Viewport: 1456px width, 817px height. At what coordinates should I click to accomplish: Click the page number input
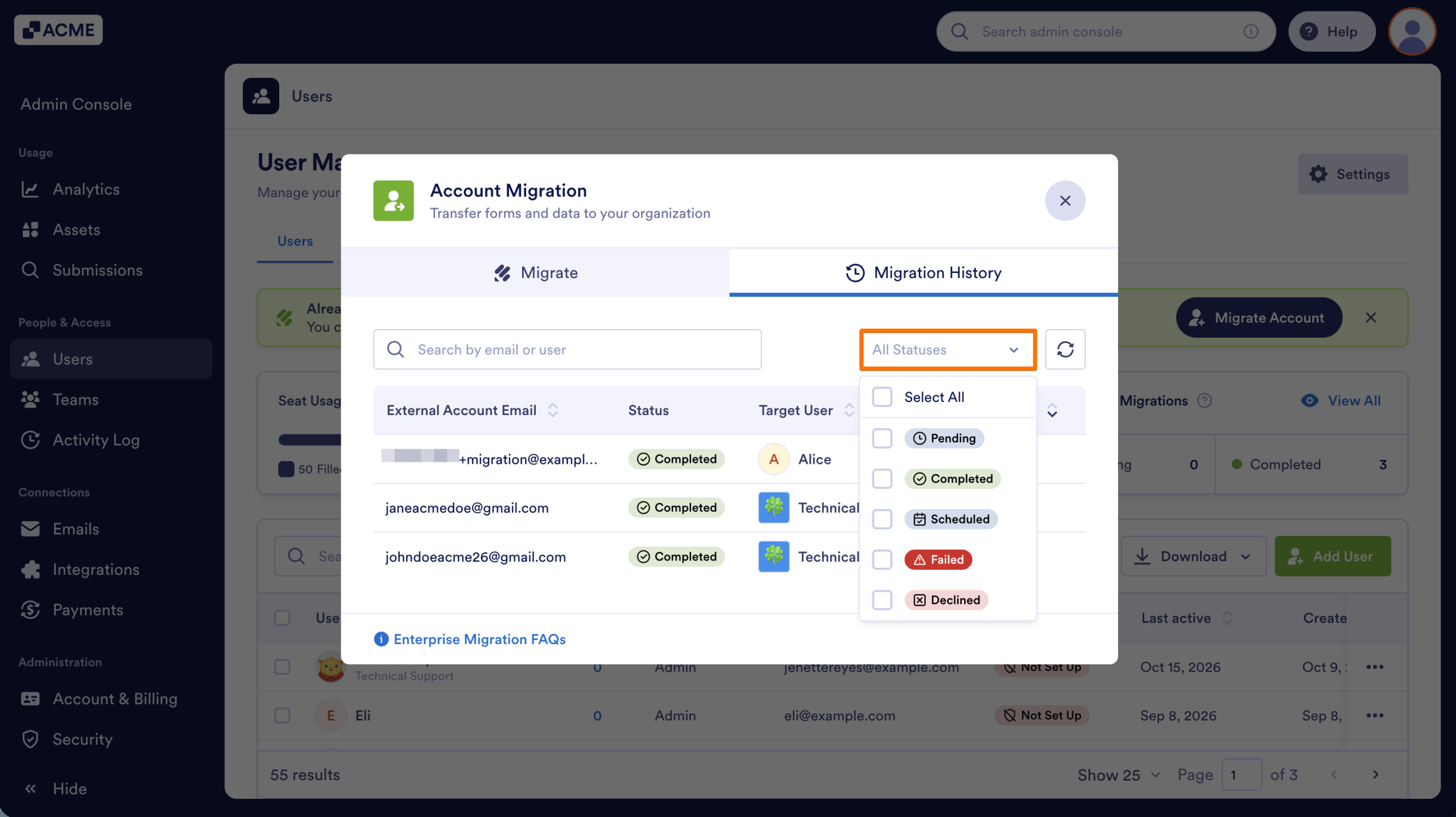[x=1242, y=775]
